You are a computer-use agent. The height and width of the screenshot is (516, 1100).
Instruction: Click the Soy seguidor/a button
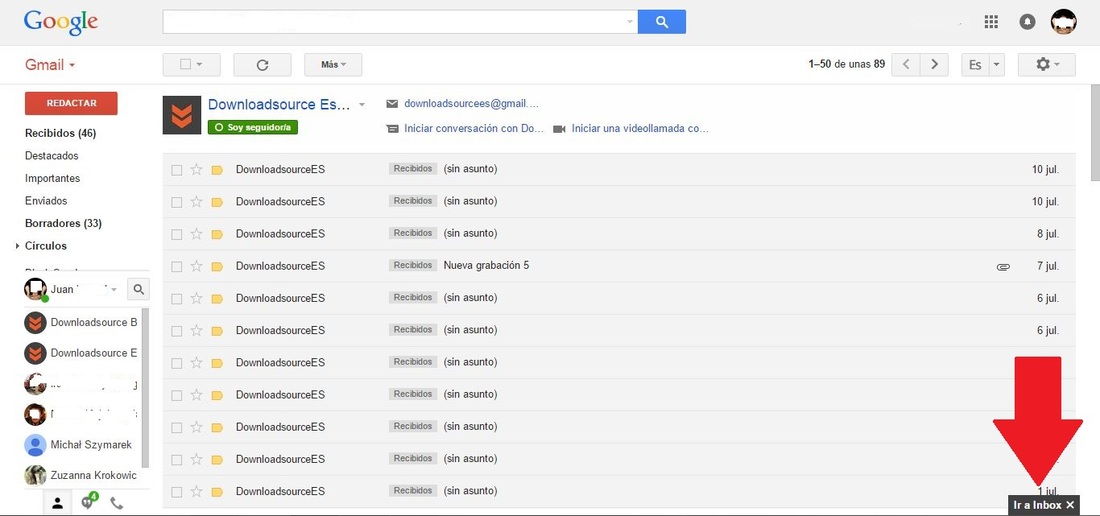[x=253, y=128]
